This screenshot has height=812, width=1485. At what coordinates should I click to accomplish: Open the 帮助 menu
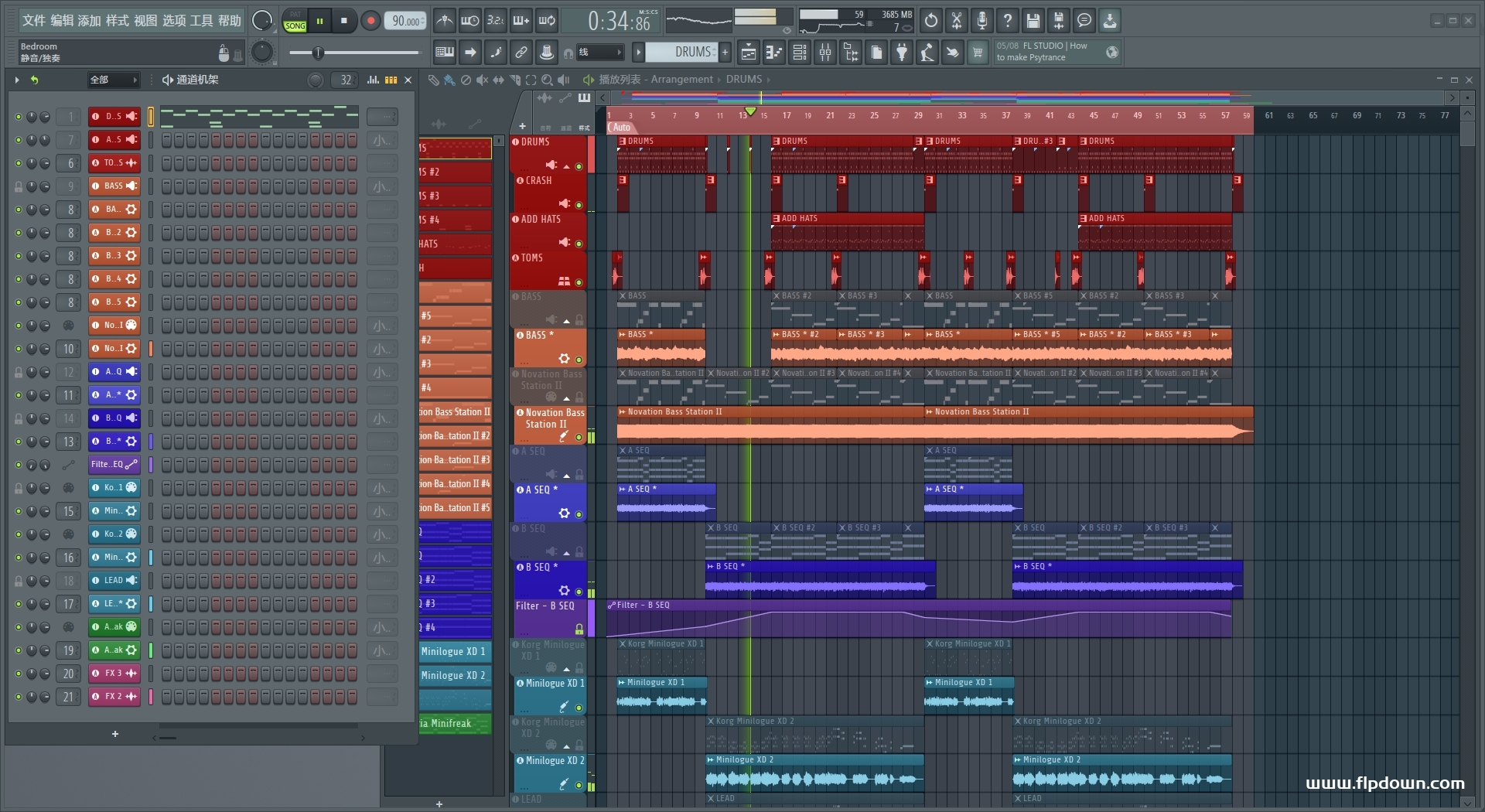pos(230,21)
